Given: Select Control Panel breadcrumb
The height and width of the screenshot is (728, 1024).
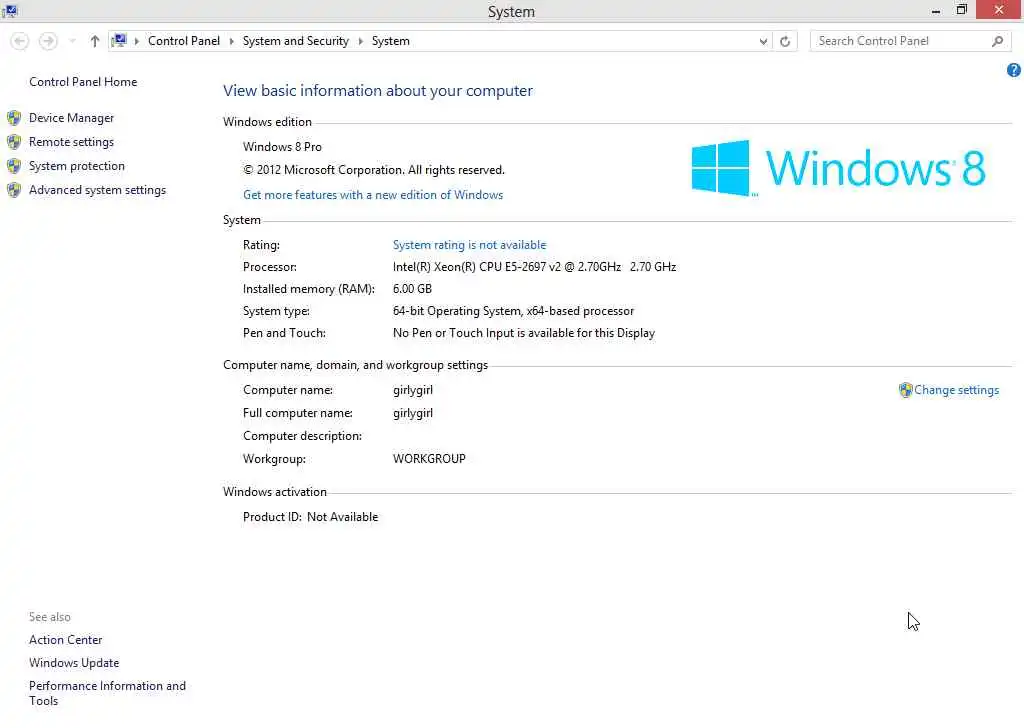Looking at the screenshot, I should tap(184, 40).
